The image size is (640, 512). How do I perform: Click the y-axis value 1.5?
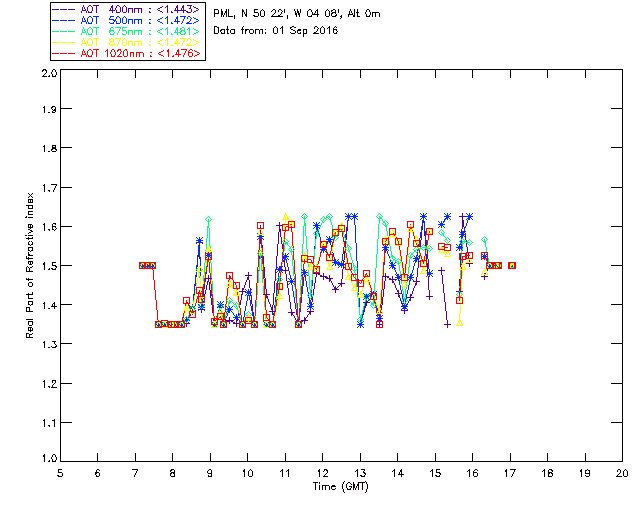(49, 266)
